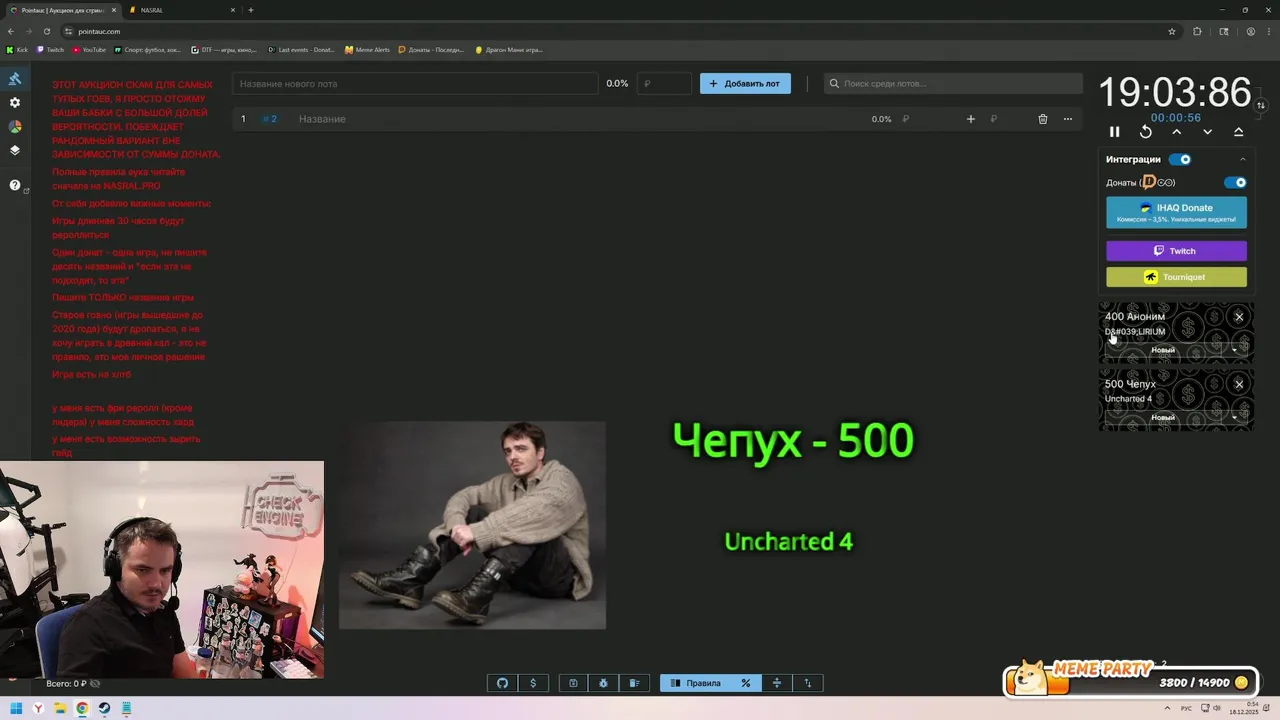The image size is (1280, 720).
Task: Open File Explorer from the taskbar
Action: 60,708
